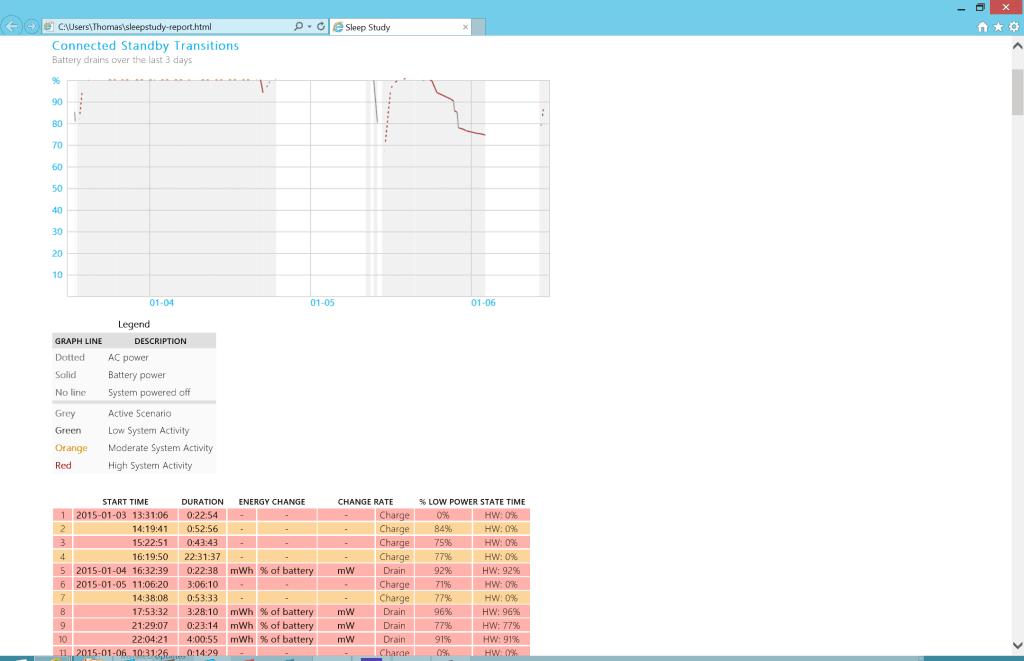1024x661 pixels.
Task: Click the AC power legend entry
Action: (128, 358)
